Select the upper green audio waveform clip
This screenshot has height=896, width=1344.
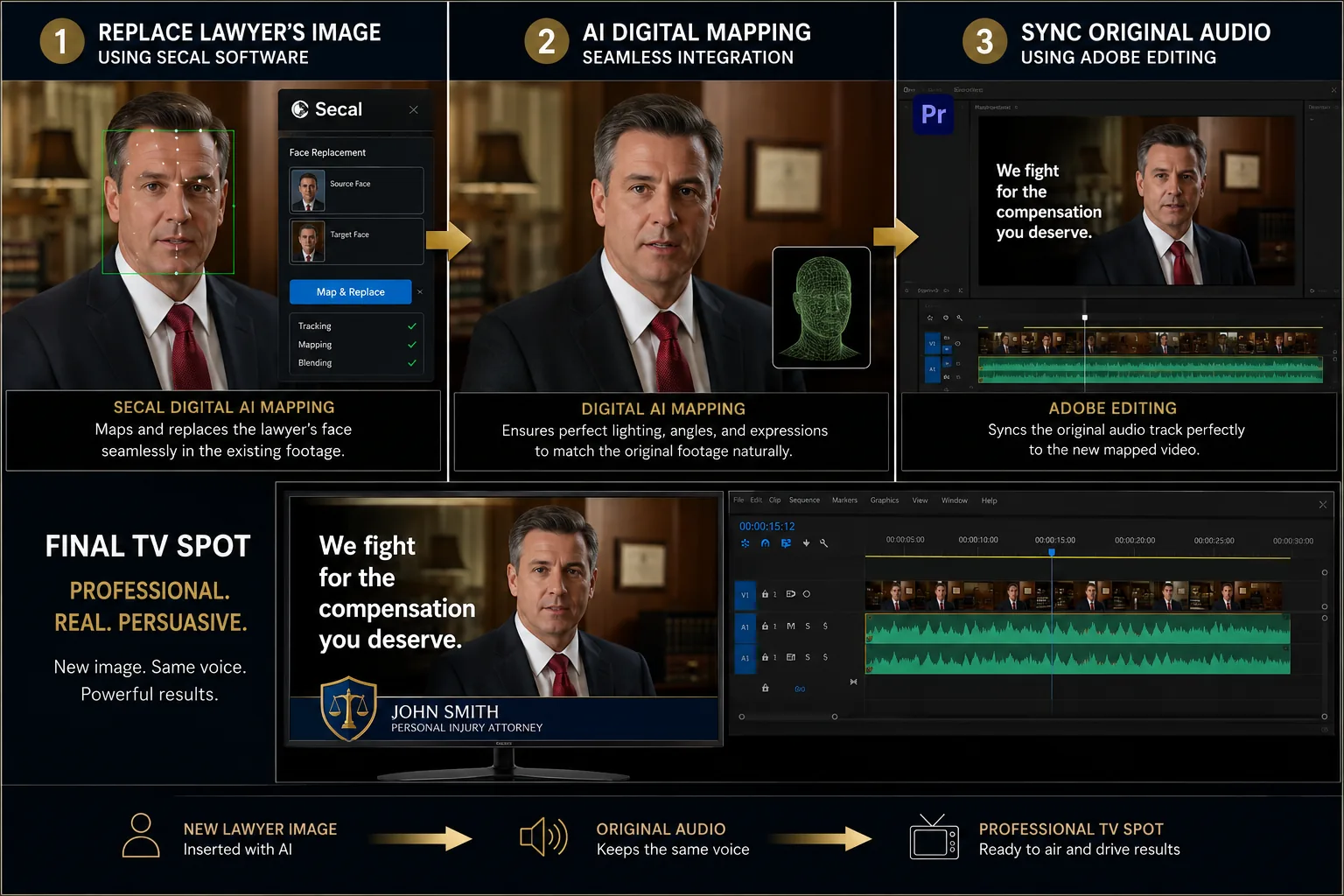(x=1078, y=627)
